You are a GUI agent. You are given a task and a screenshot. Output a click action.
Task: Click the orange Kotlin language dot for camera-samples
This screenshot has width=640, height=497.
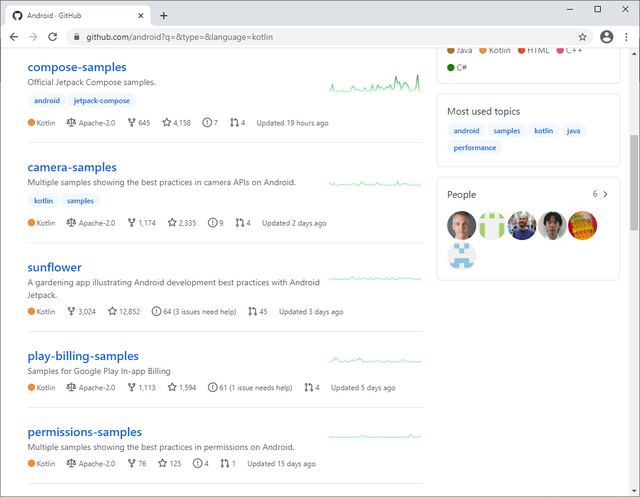click(x=31, y=223)
